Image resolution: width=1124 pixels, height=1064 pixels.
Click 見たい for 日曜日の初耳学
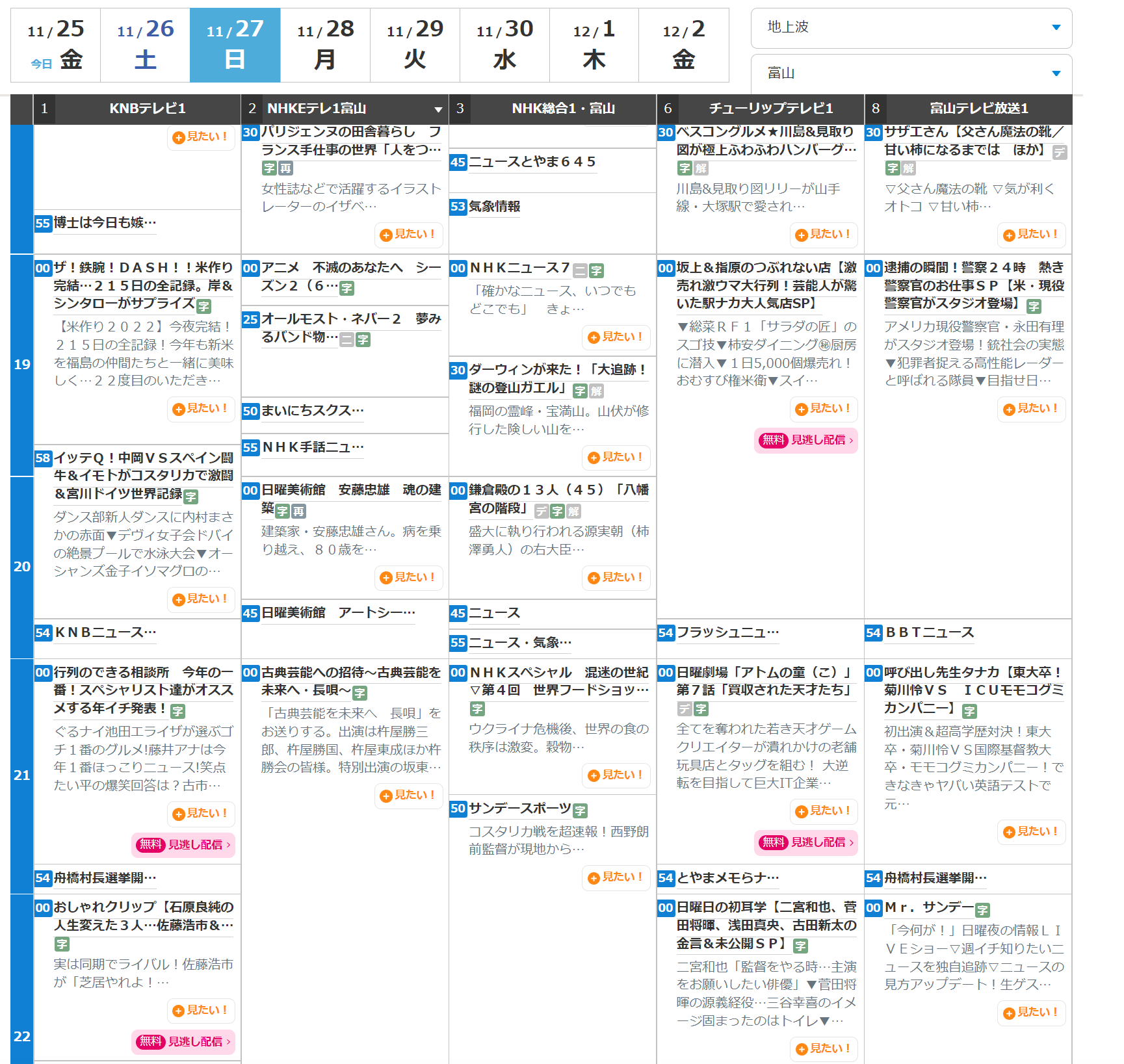coord(824,1049)
